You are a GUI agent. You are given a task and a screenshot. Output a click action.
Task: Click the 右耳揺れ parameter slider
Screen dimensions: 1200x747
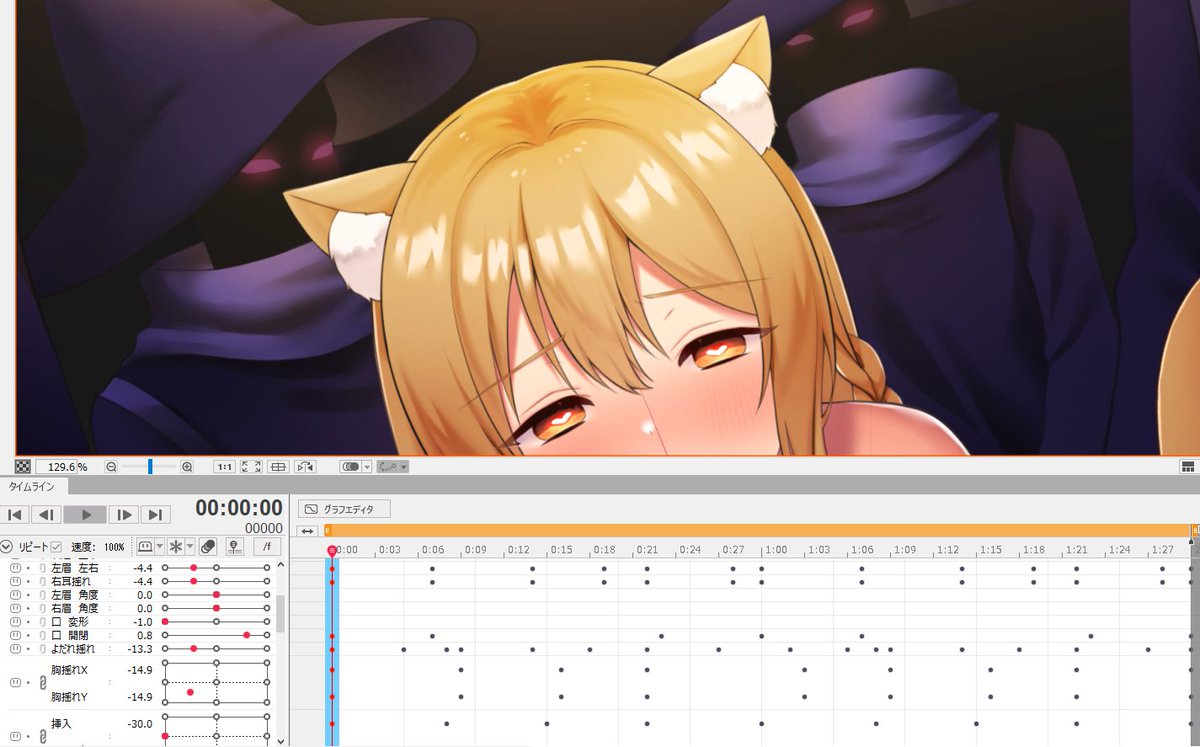pyautogui.click(x=216, y=581)
